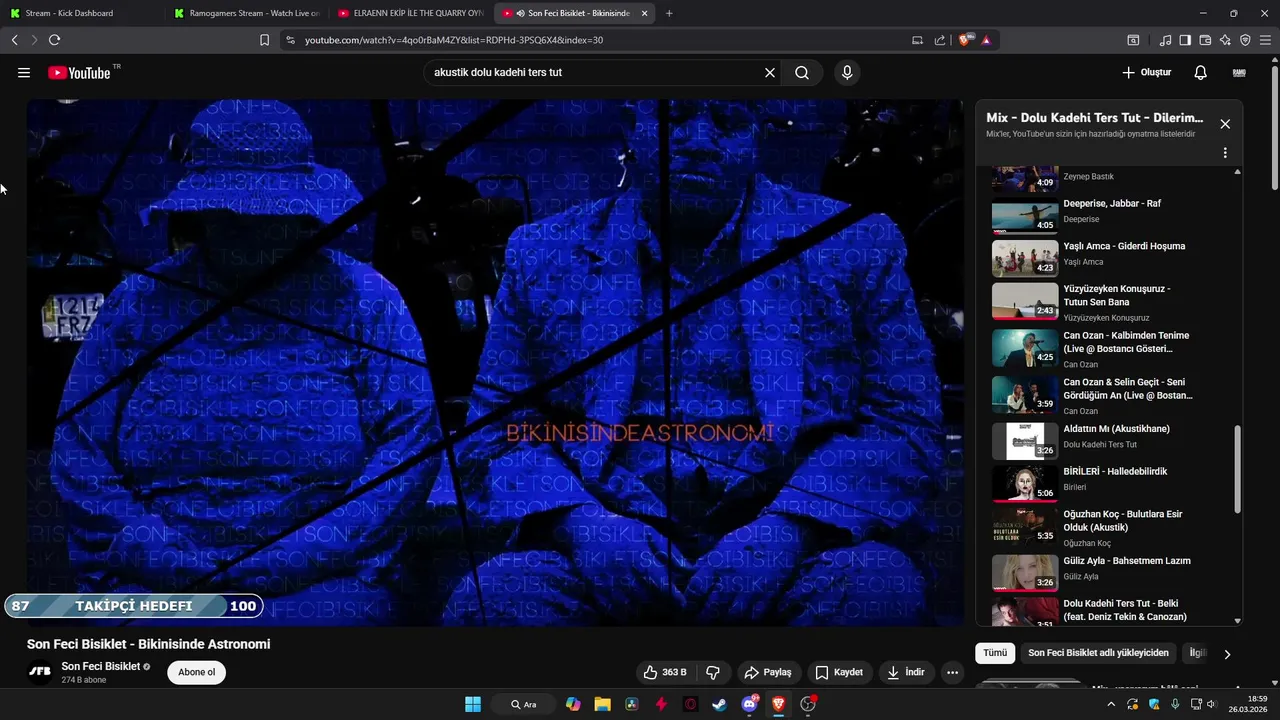1280x720 pixels.
Task: Open the Windows Start menu
Action: click(473, 704)
